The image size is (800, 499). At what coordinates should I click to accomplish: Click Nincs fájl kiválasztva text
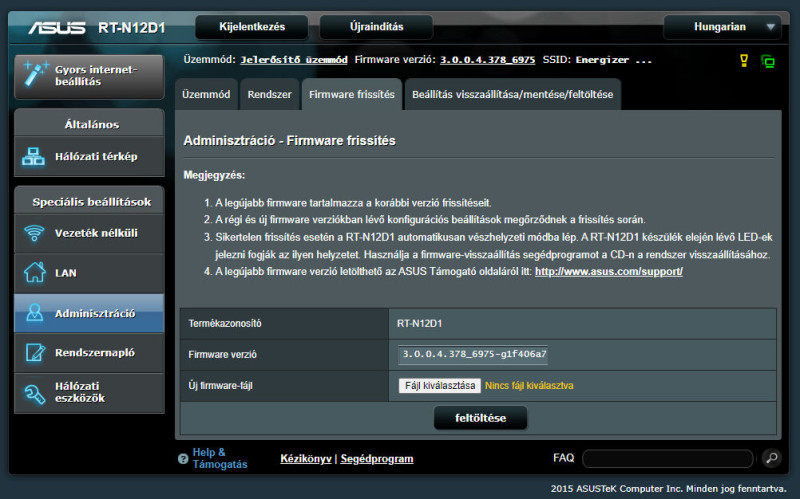529,386
